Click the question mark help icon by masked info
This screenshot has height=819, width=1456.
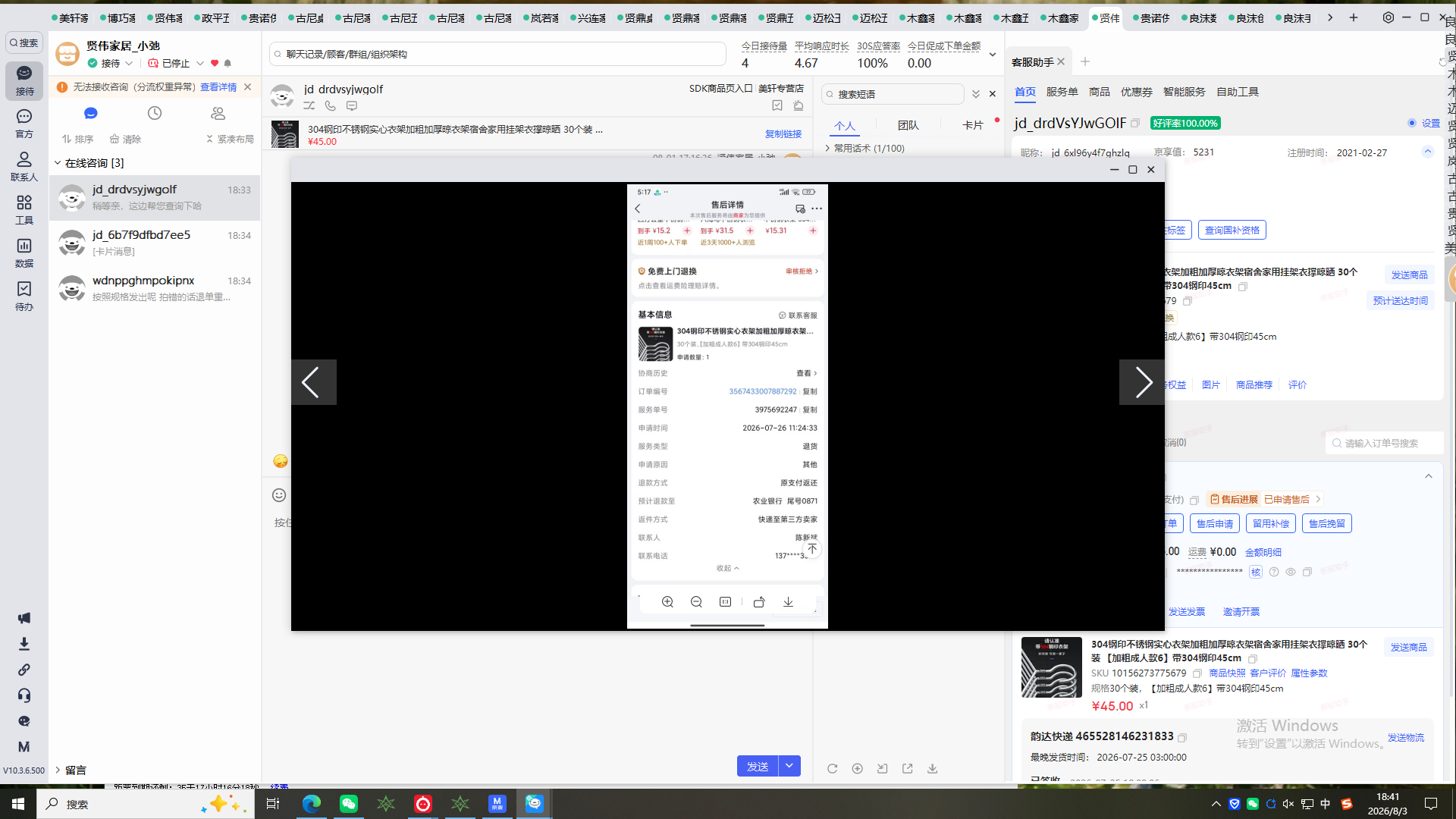1274,572
